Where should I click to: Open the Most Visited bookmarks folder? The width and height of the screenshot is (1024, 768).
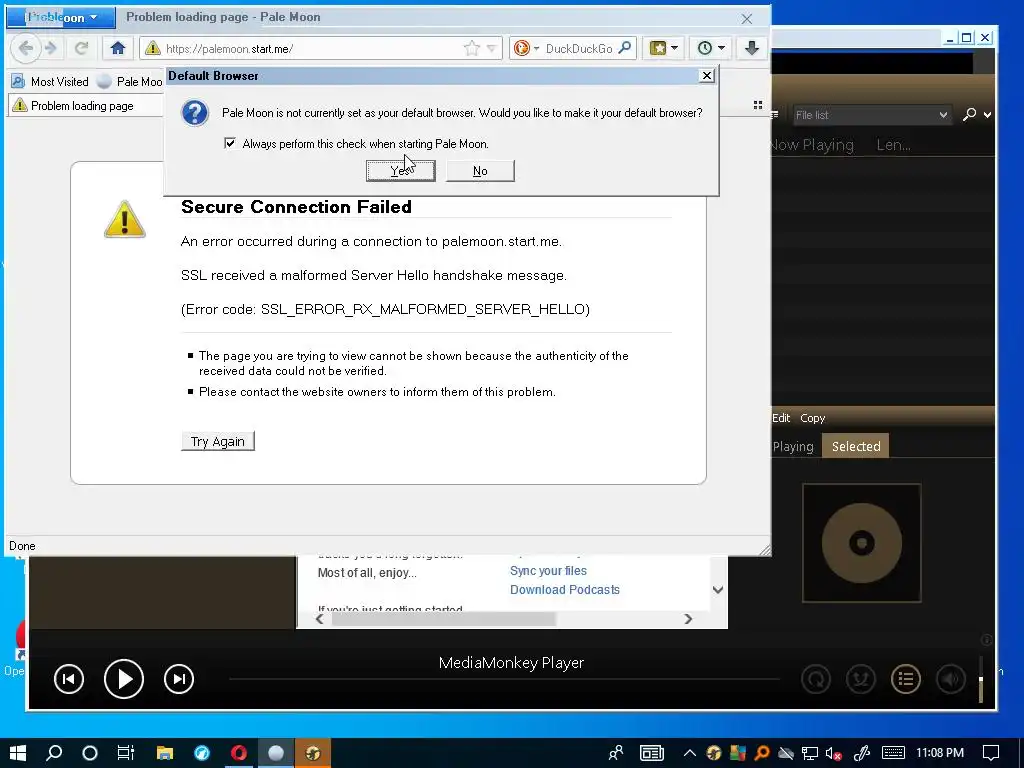tap(50, 82)
